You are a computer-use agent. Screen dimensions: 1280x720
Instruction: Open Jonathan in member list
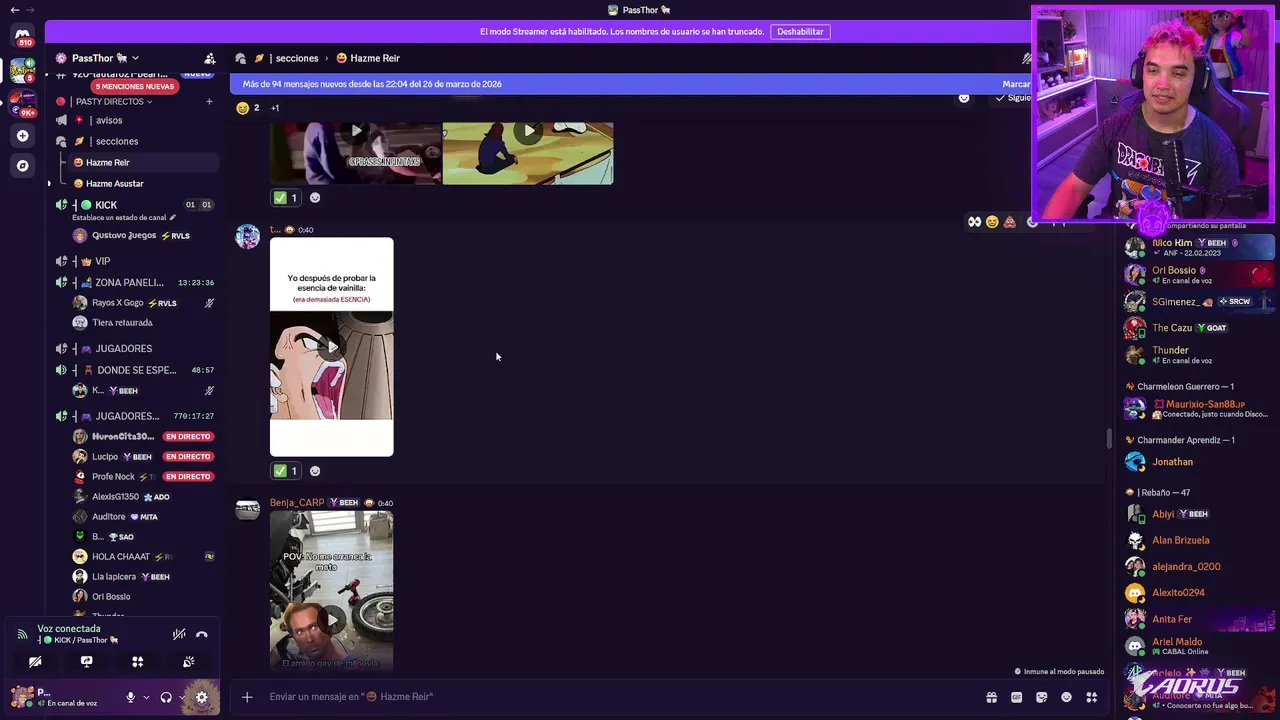[1172, 462]
